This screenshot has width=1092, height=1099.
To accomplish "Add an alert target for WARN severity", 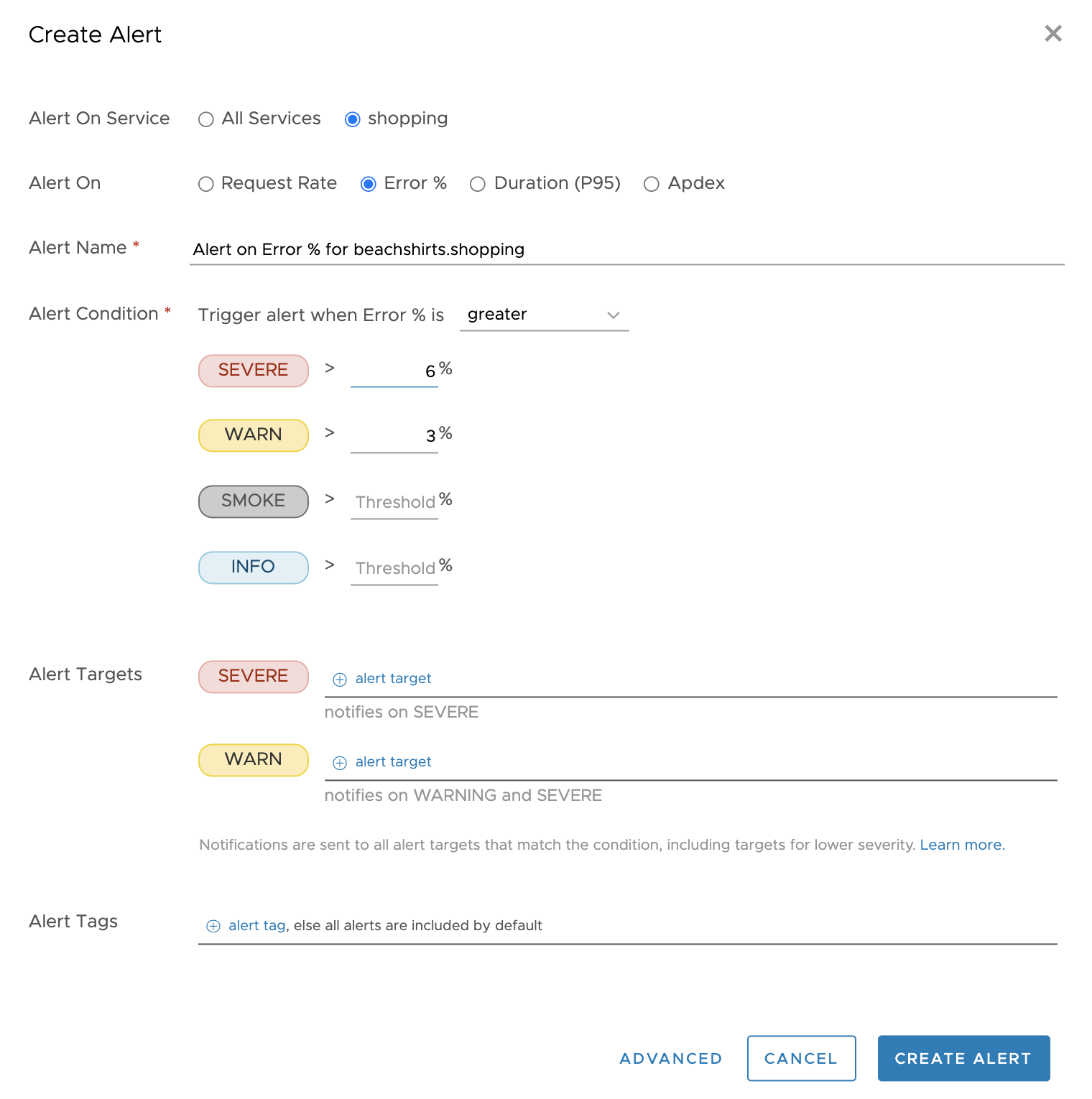I will (x=381, y=761).
